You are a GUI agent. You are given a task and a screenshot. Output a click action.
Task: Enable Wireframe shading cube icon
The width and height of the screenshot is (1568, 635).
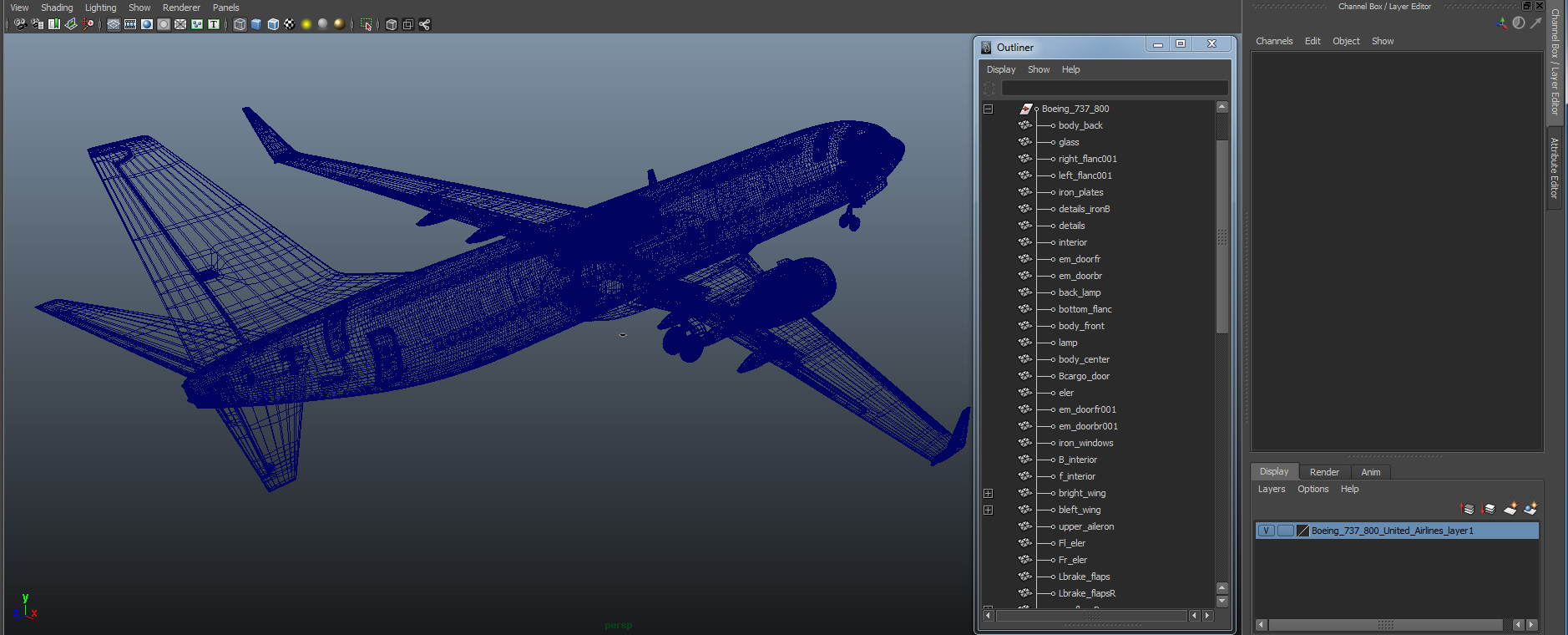(240, 24)
